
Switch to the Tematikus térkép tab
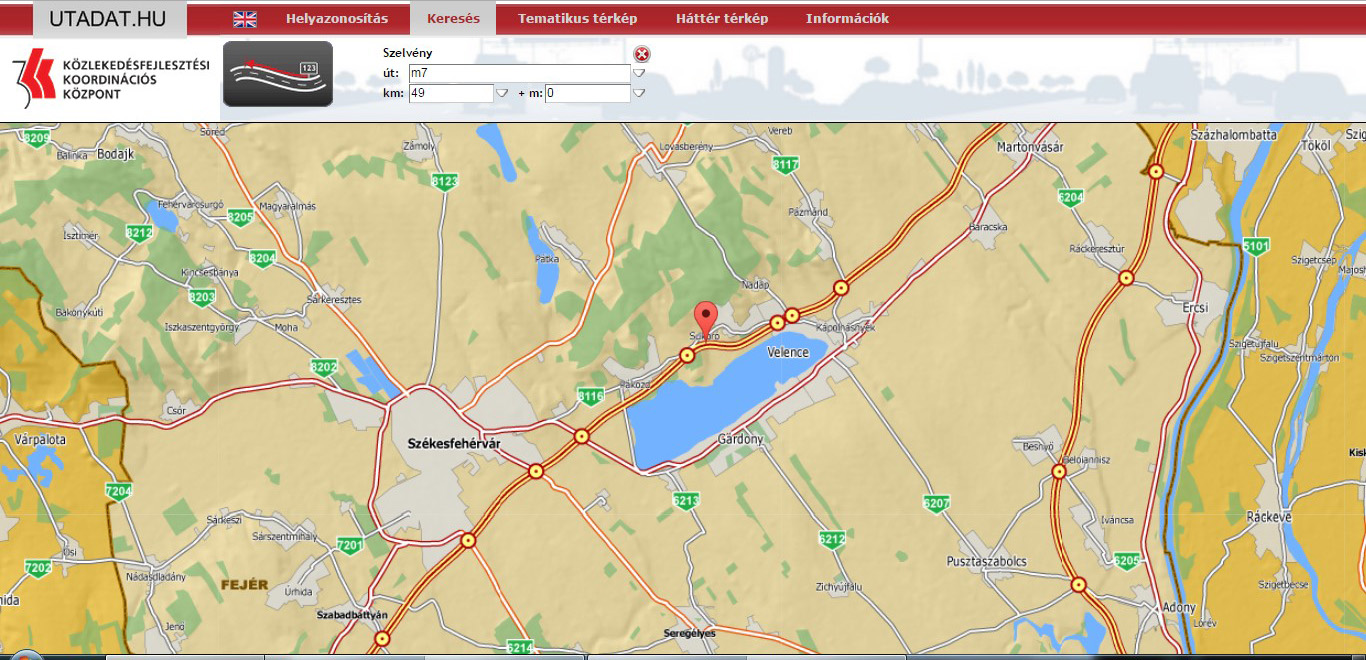pyautogui.click(x=577, y=19)
